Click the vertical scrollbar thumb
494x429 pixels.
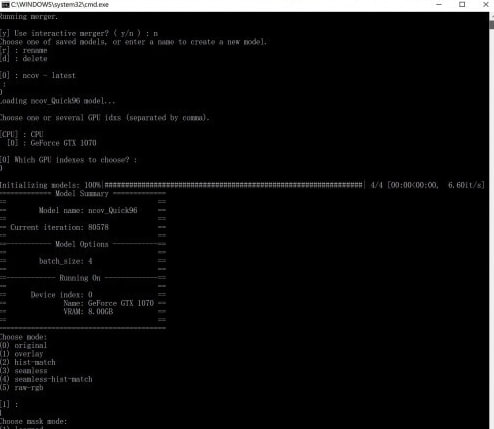(492, 25)
